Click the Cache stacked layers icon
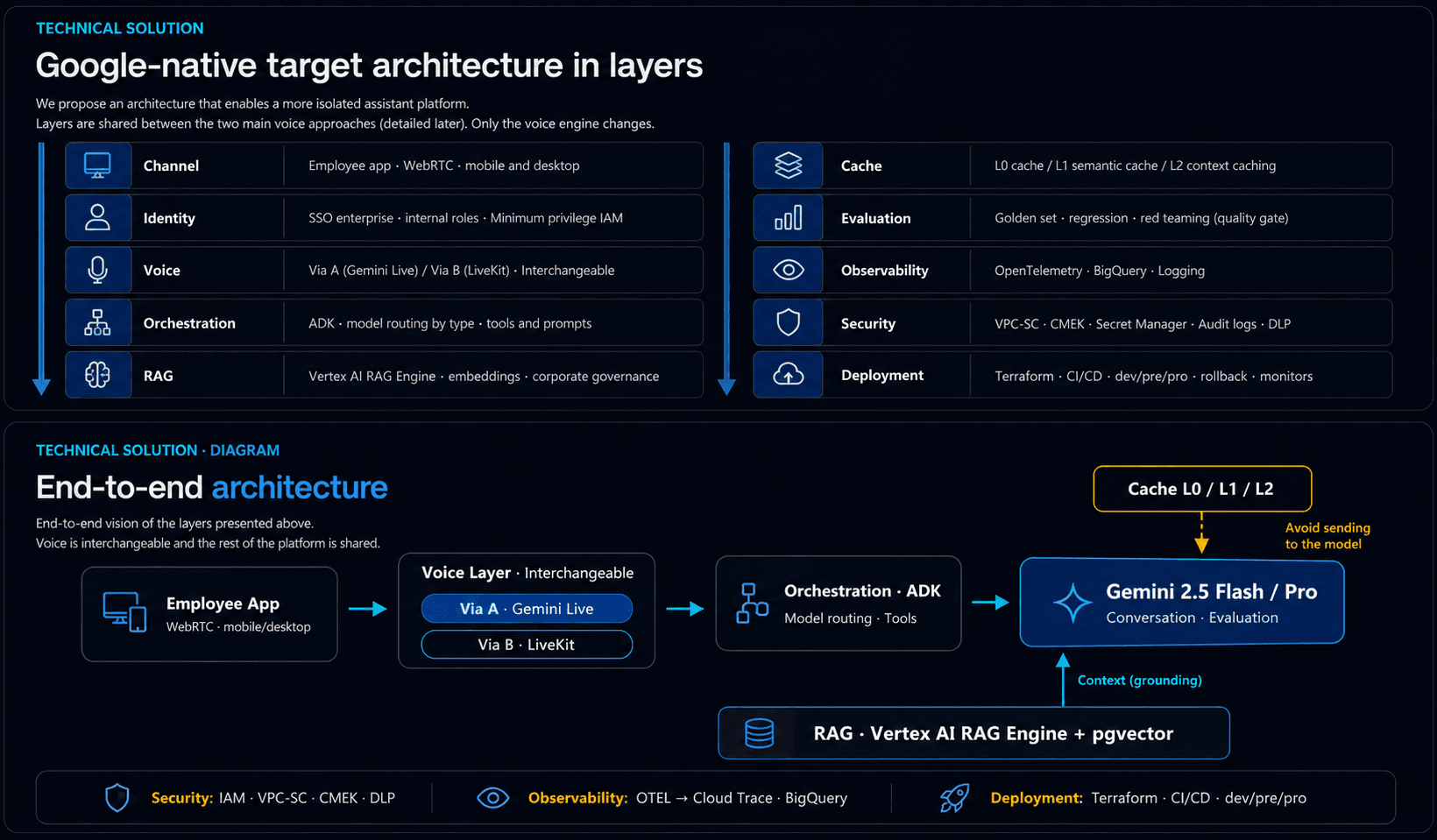 [x=789, y=166]
